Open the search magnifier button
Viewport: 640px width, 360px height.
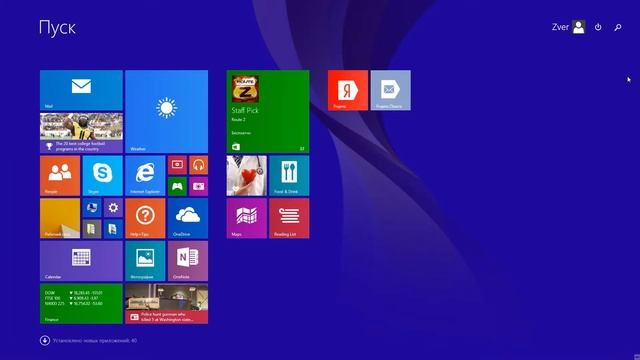pyautogui.click(x=618, y=27)
